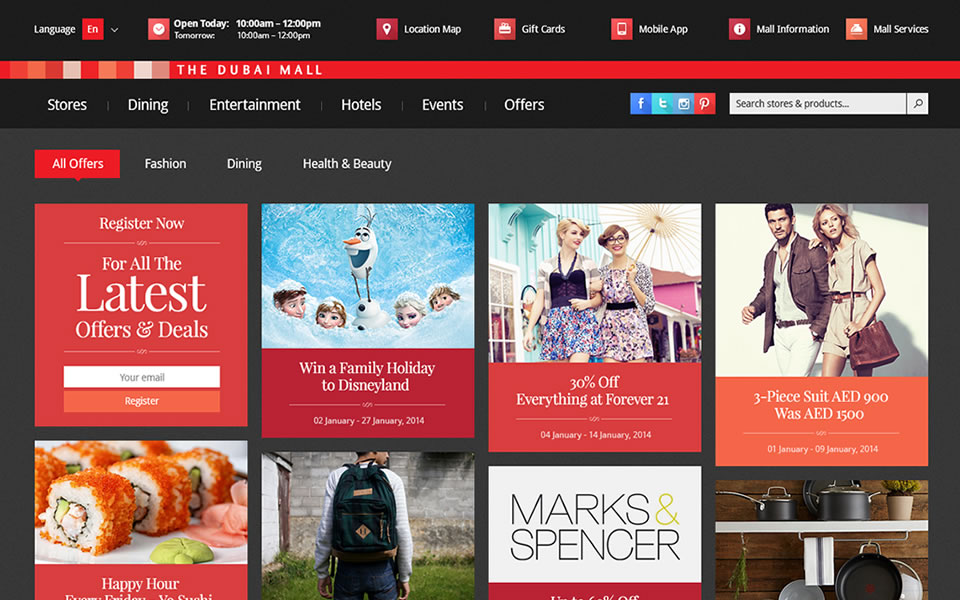Open the Events menu
Viewport: 960px width, 600px height.
pos(442,105)
